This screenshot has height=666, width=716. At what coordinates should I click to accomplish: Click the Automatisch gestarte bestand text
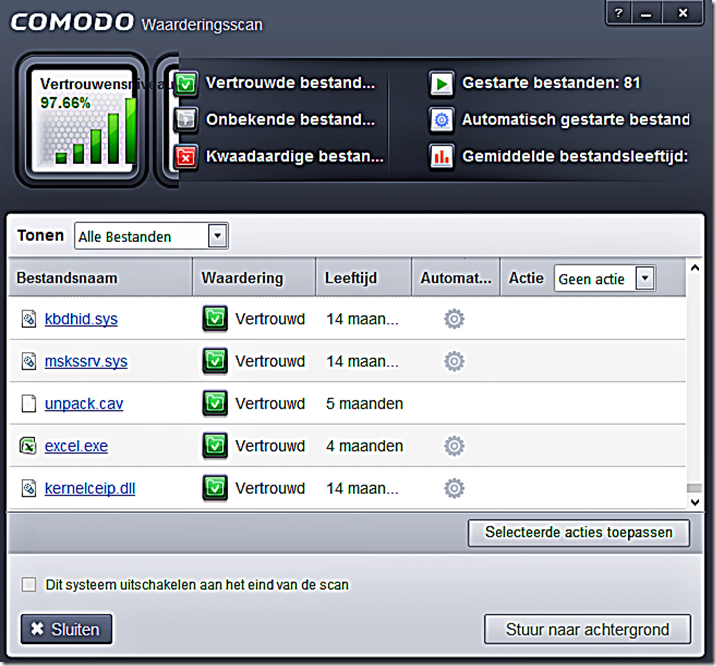pyautogui.click(x=576, y=120)
